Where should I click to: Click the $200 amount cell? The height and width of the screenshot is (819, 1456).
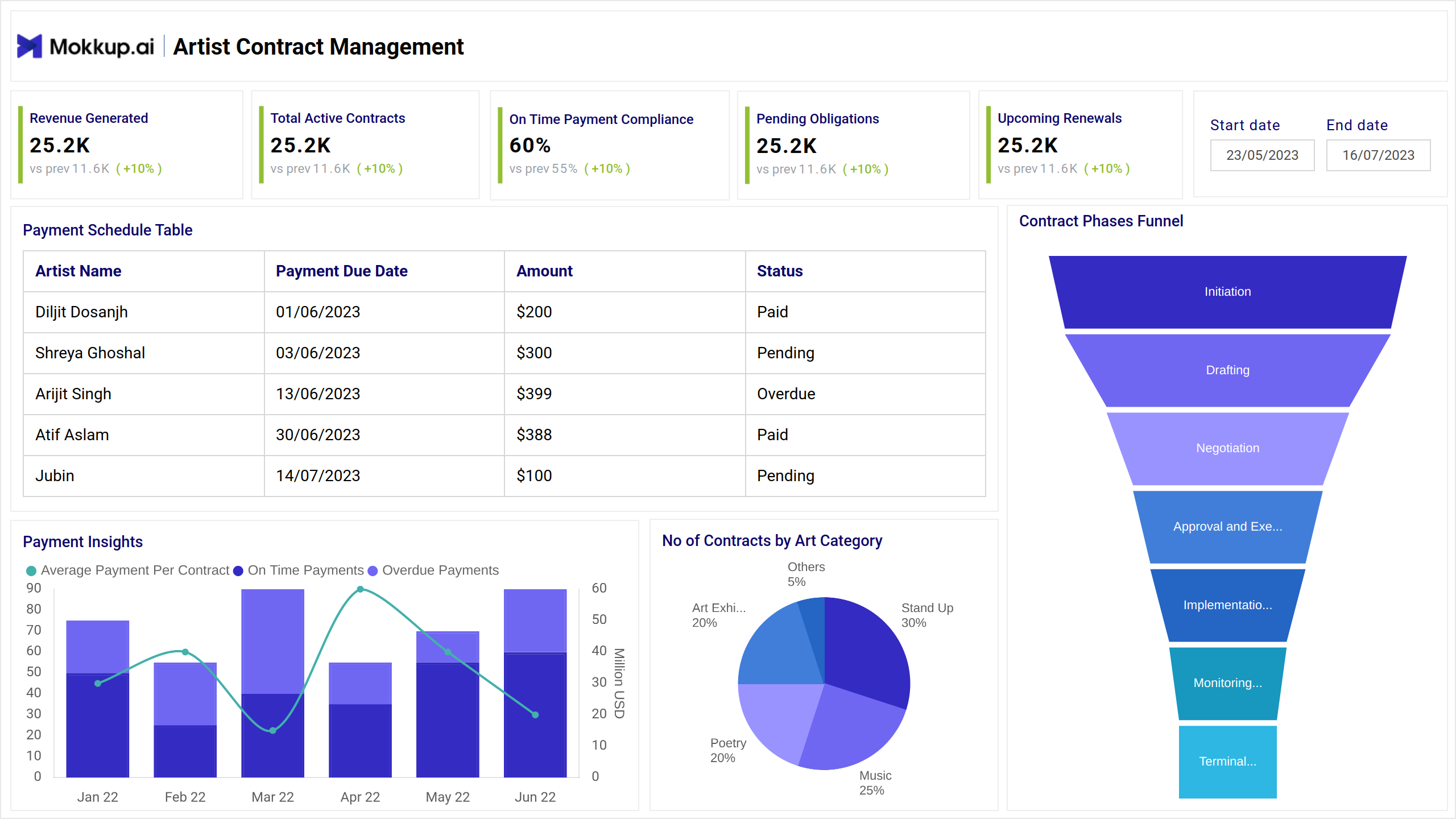[625, 312]
